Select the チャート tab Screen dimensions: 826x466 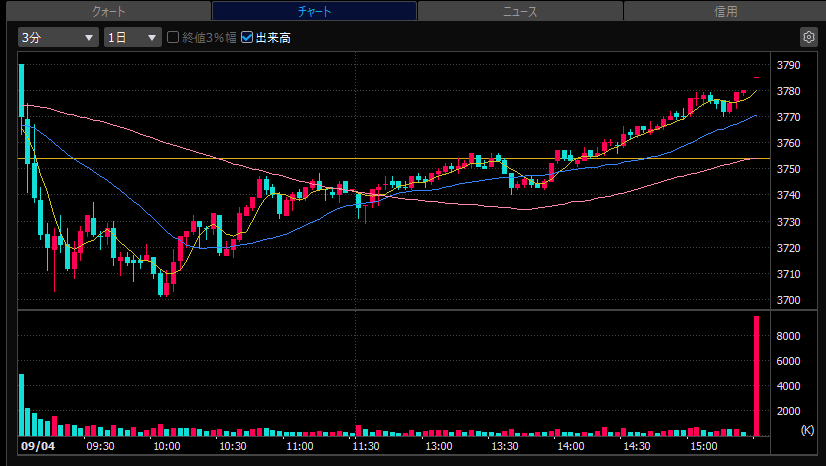tap(314, 11)
